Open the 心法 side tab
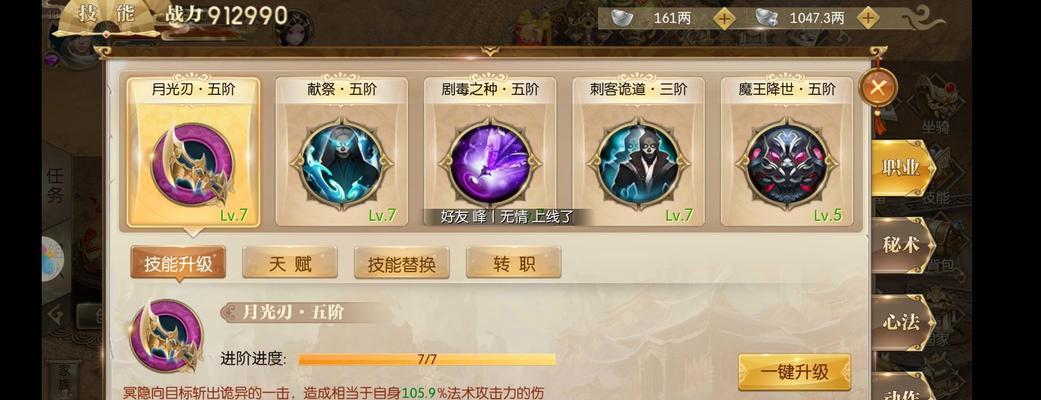1041x400 pixels. click(901, 322)
